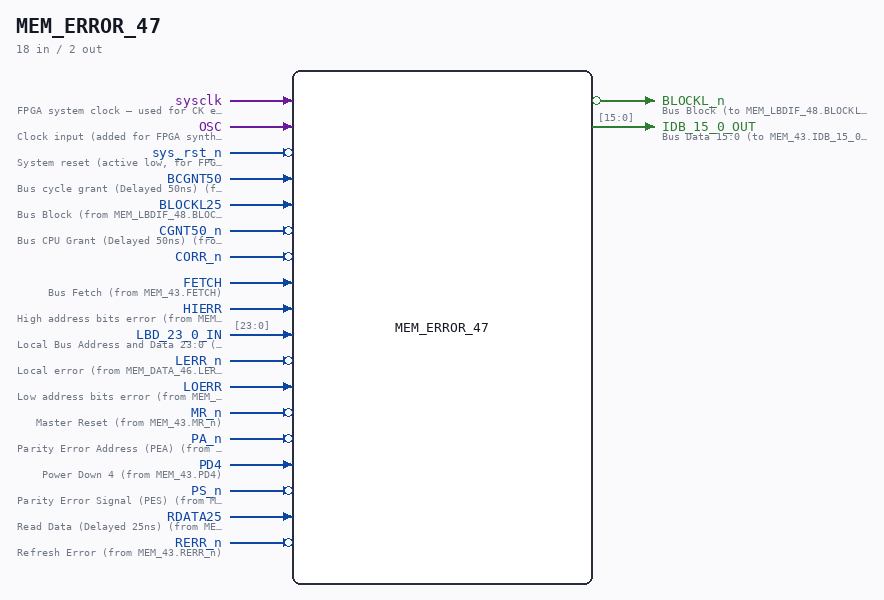Screen dimensions: 884x600
Task: Click the CGNT50_n port label
Action: coord(191,230)
